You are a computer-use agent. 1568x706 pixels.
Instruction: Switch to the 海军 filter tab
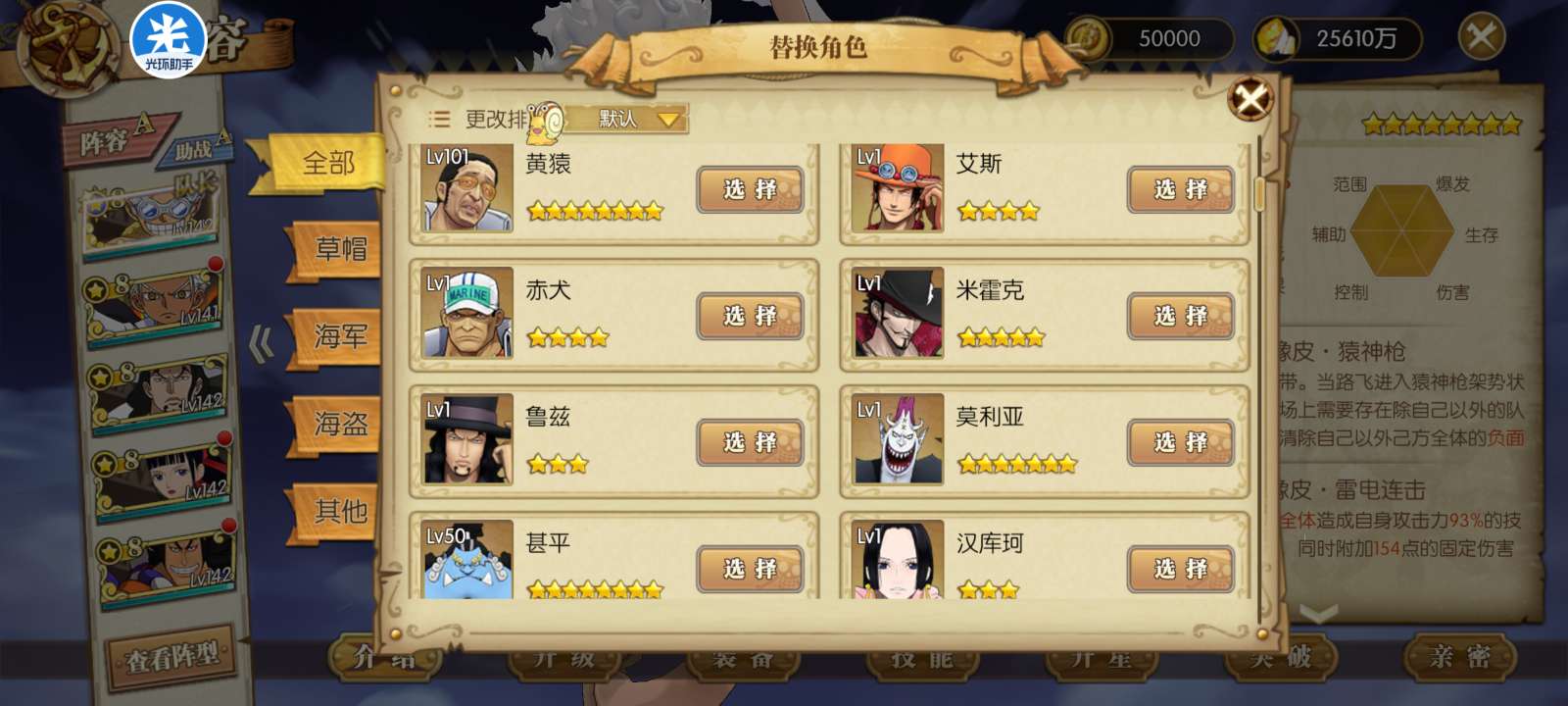(x=339, y=336)
